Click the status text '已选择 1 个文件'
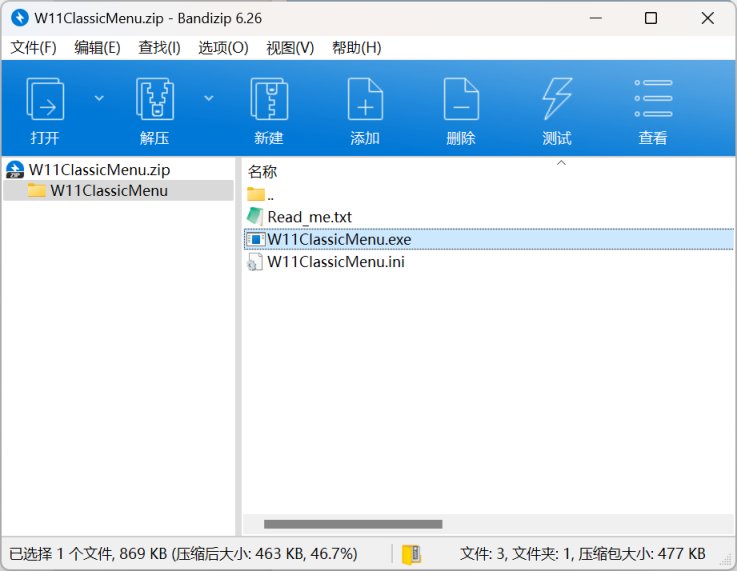 coord(62,554)
